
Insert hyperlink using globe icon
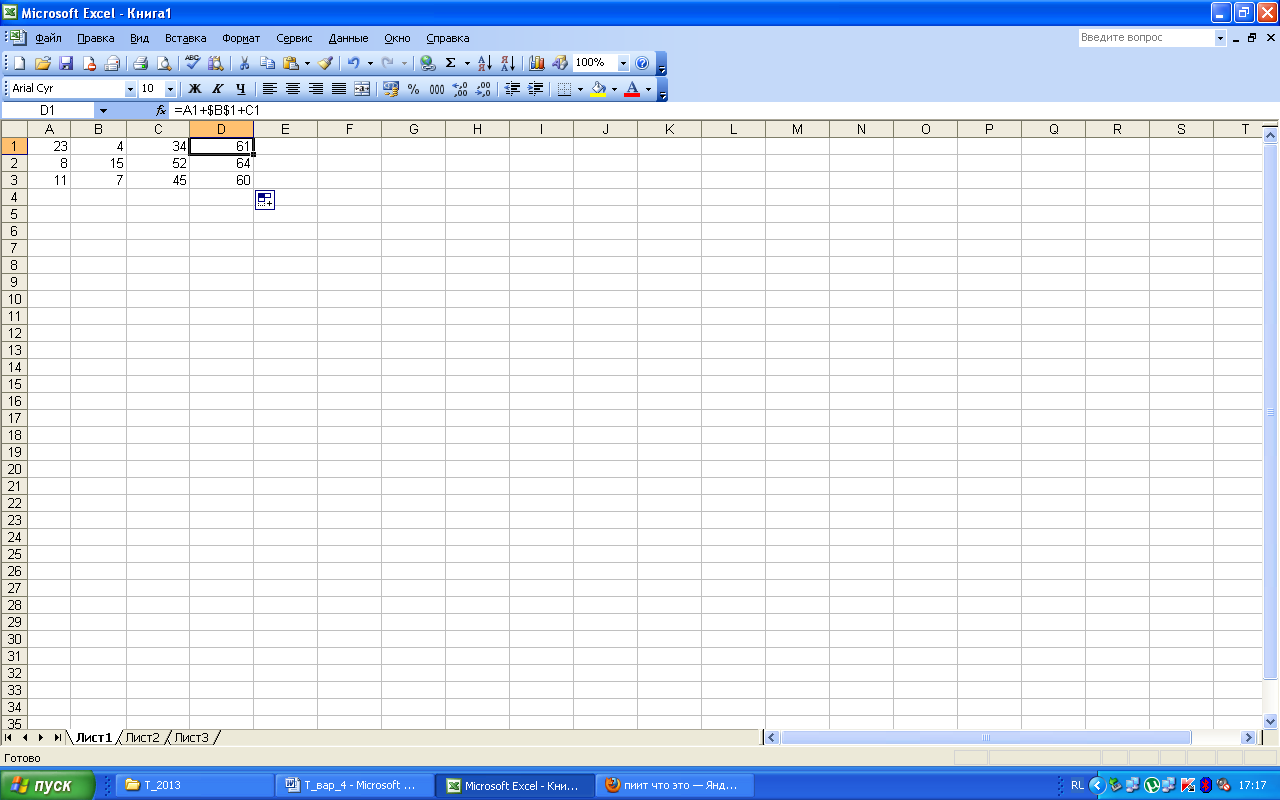tap(428, 63)
